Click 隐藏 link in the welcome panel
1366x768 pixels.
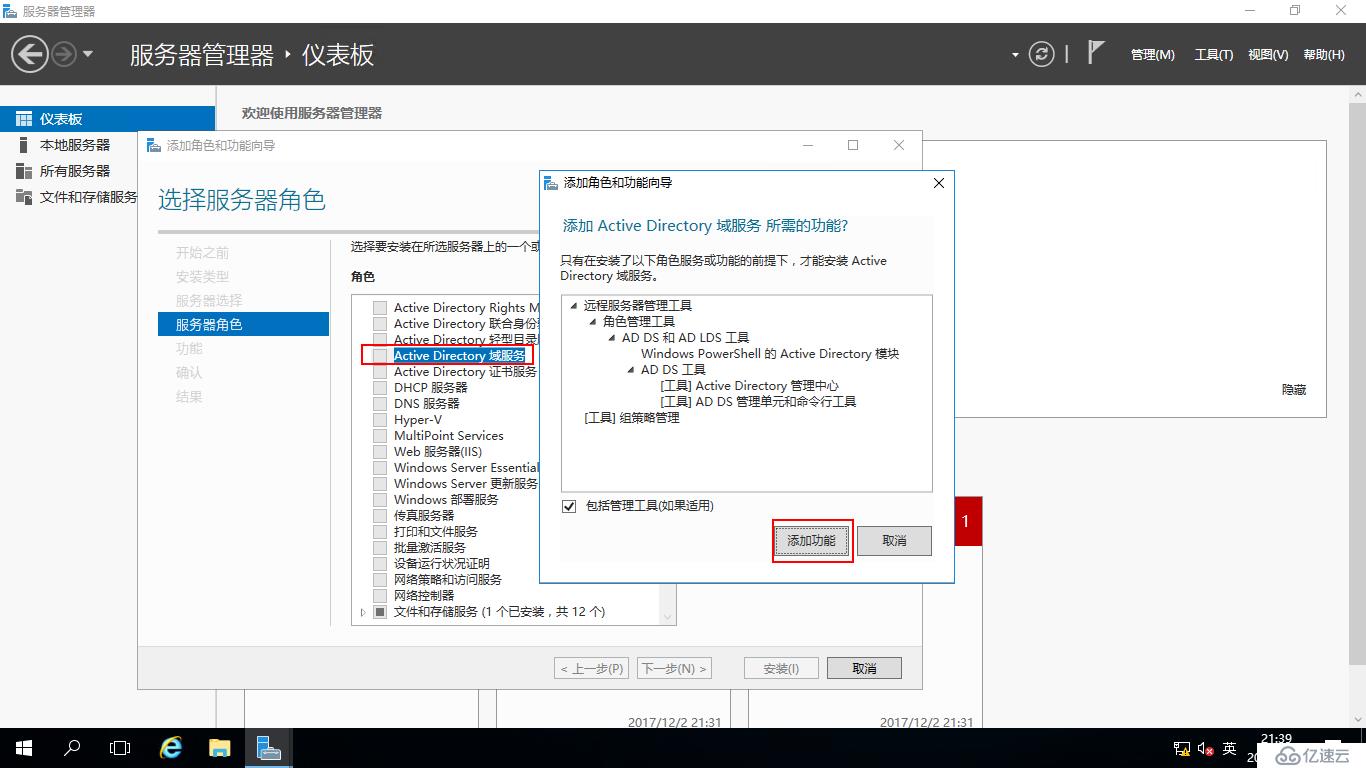[1294, 390]
